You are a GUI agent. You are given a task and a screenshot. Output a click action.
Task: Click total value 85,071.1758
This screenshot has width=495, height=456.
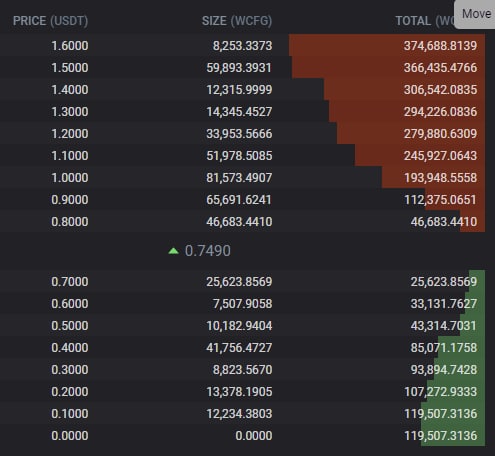[x=444, y=348]
